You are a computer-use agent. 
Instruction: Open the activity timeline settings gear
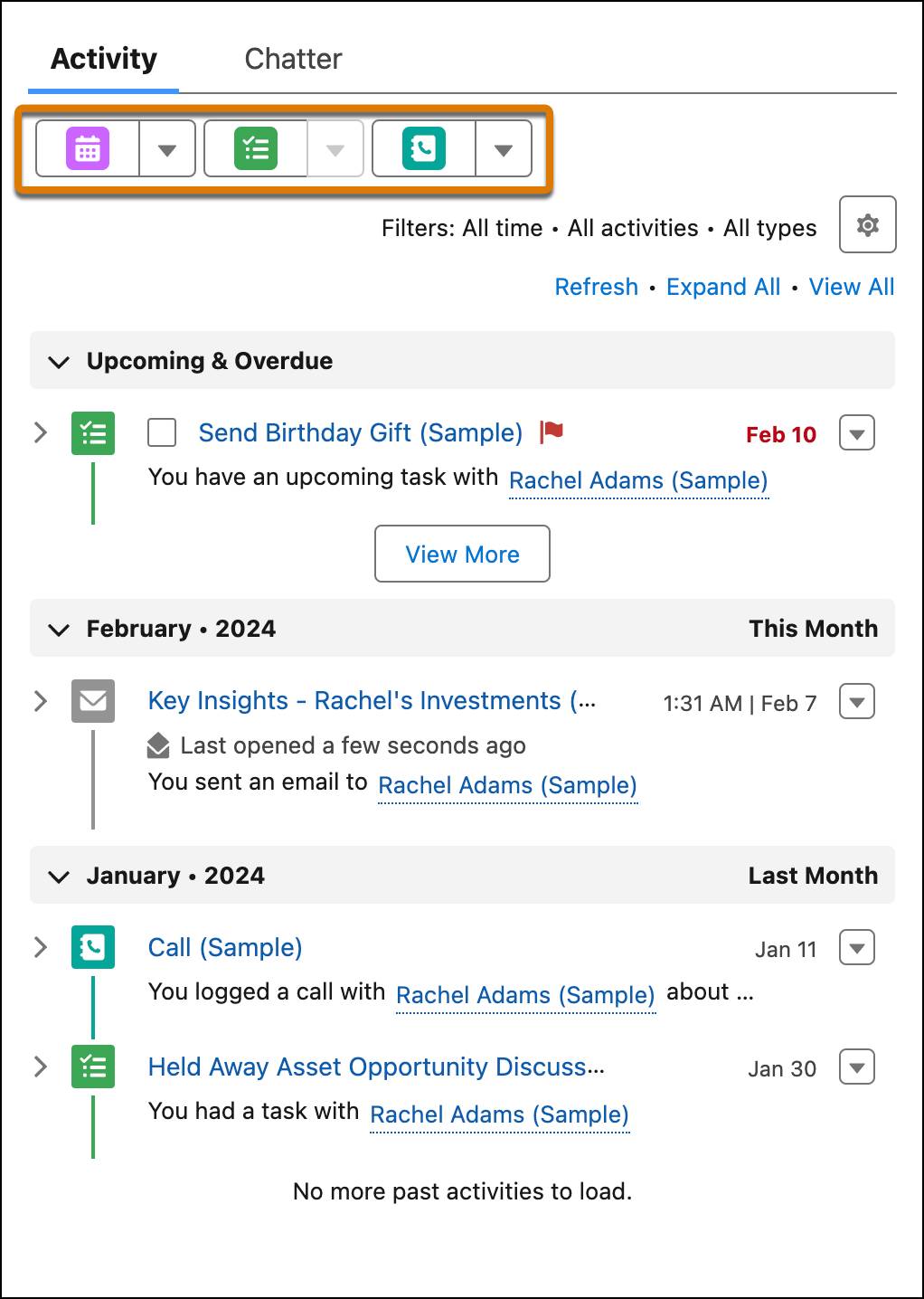pyautogui.click(x=867, y=224)
